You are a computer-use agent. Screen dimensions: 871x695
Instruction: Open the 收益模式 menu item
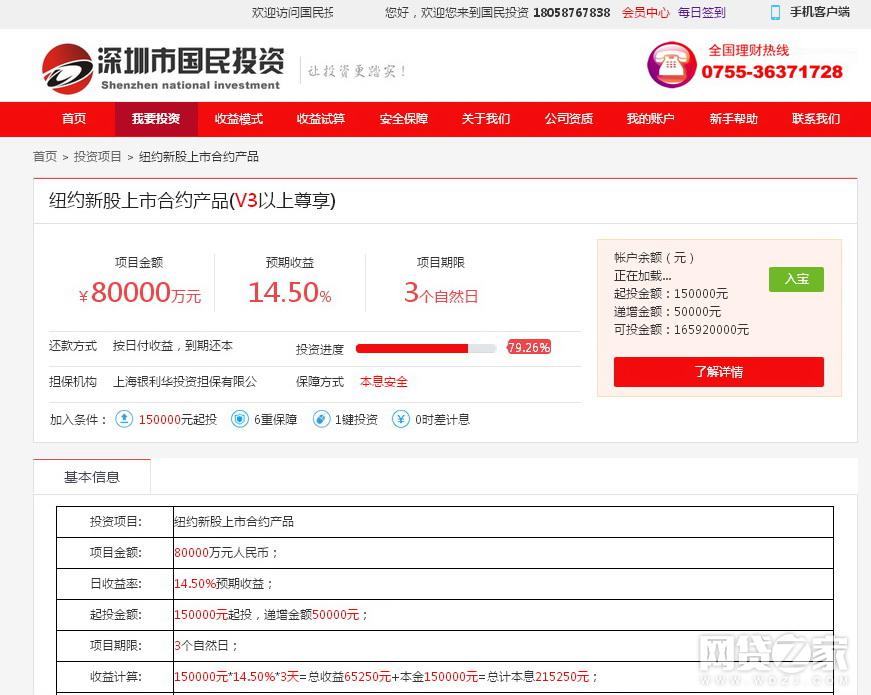point(238,119)
